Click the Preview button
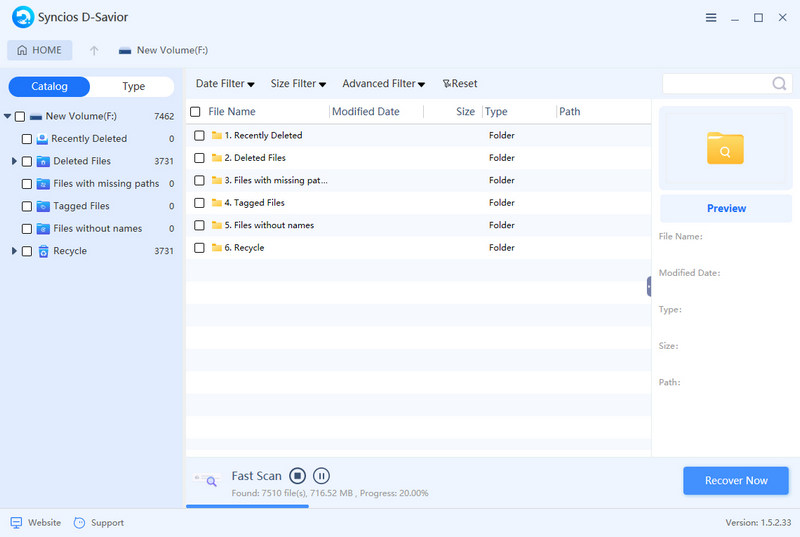The width and height of the screenshot is (800, 537). pyautogui.click(x=726, y=208)
